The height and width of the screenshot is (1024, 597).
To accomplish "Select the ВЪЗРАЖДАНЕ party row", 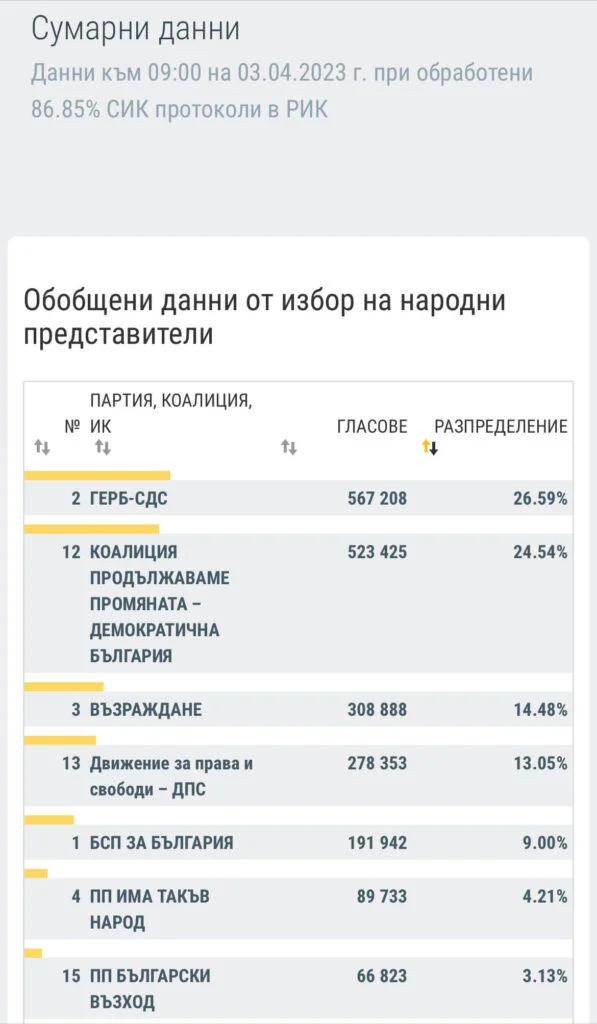I will click(x=298, y=709).
